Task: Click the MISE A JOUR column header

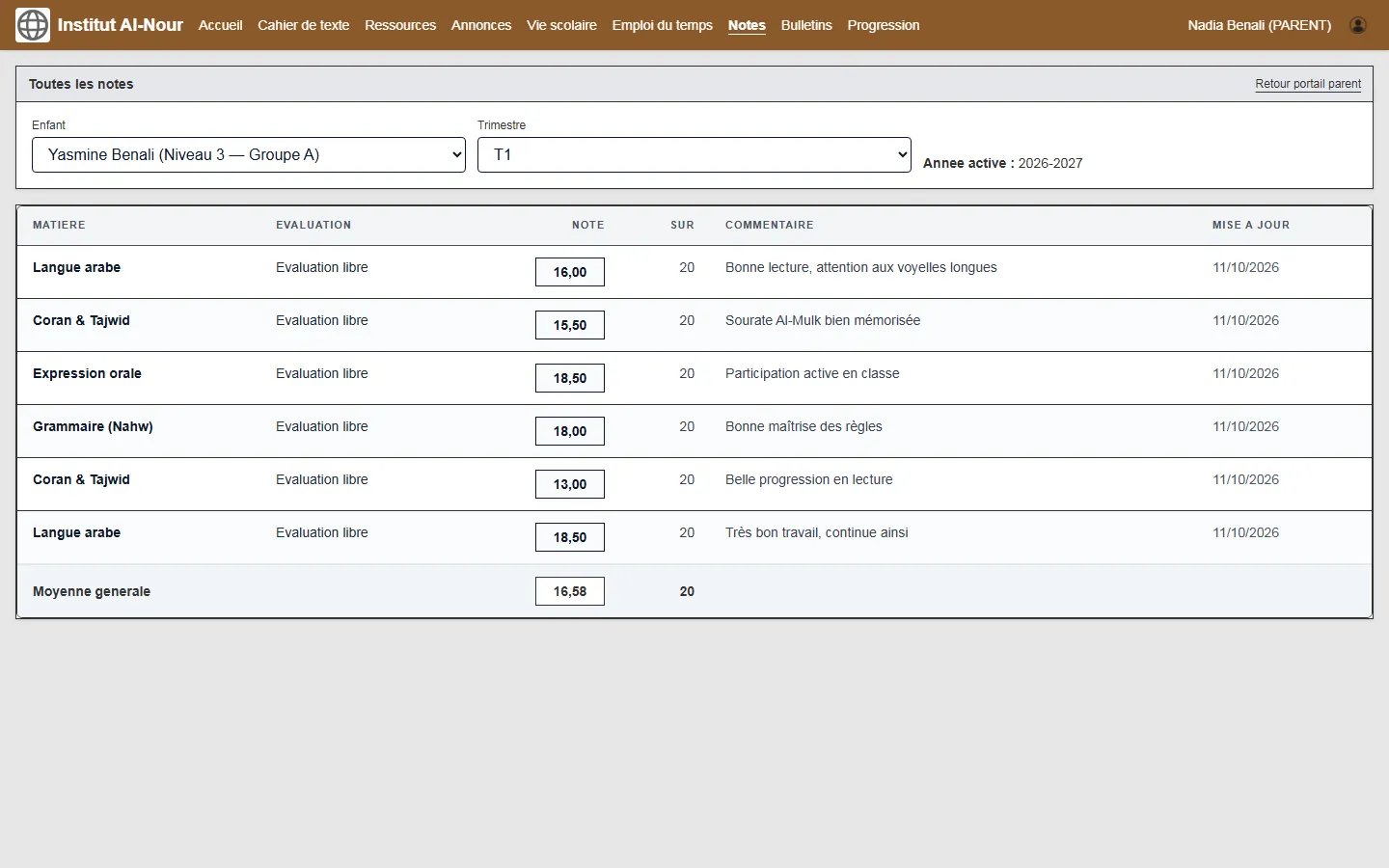Action: pos(1251,225)
